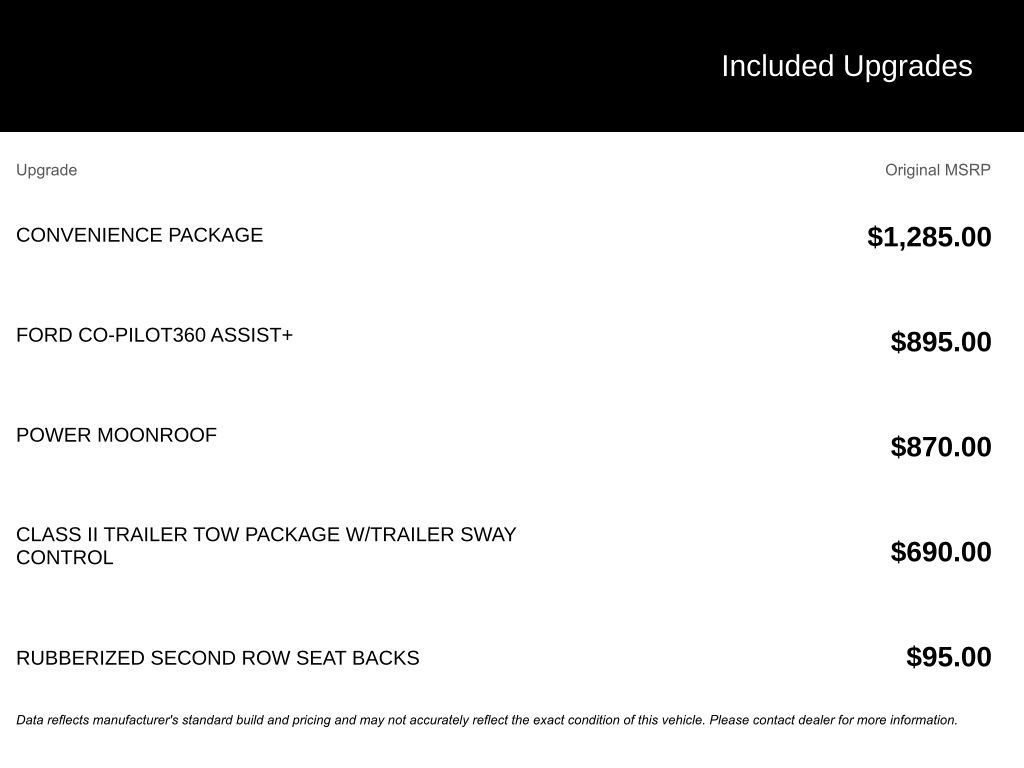This screenshot has width=1024, height=768.
Task: Click the word CONTROL below trailer tow line
Action: pos(64,558)
